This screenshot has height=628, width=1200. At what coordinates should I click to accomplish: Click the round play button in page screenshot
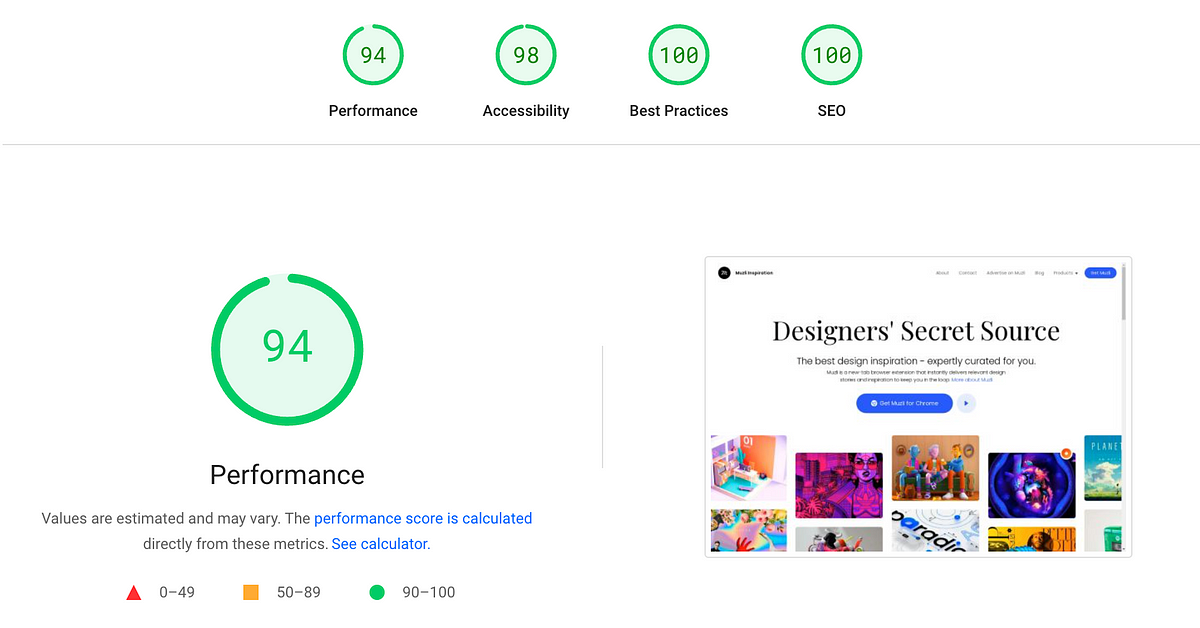(x=966, y=403)
